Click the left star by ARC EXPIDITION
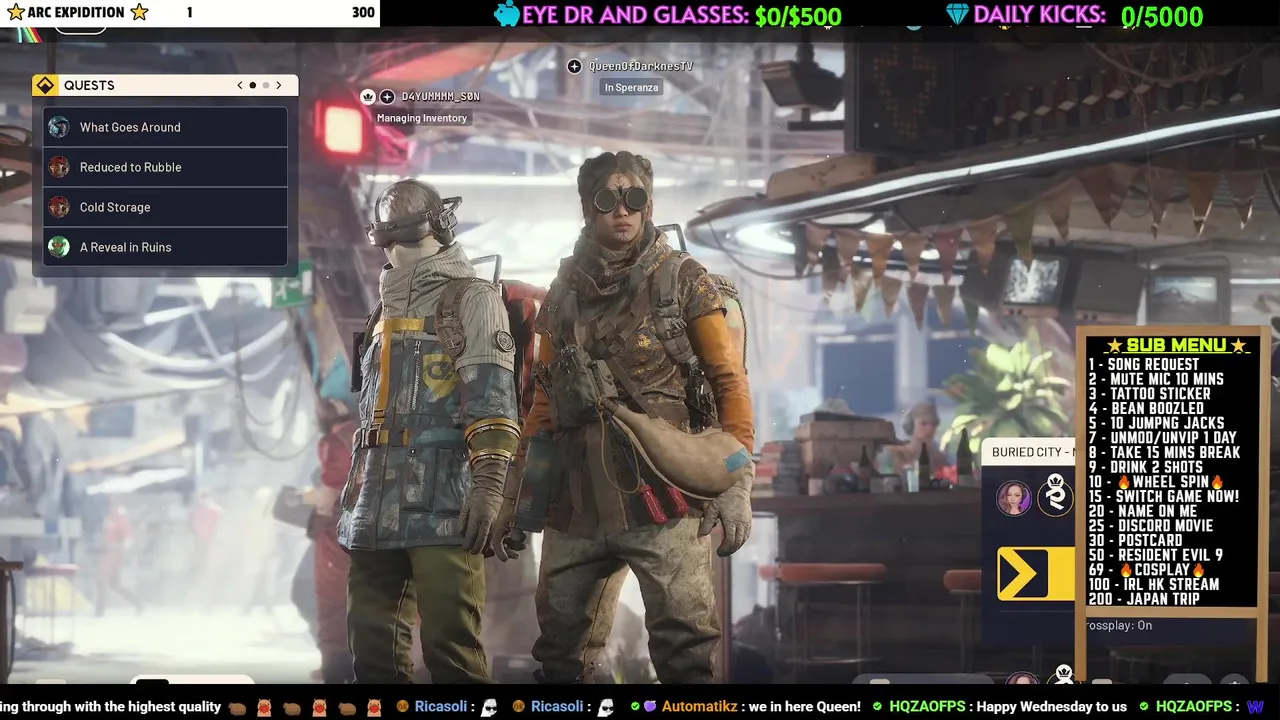The width and height of the screenshot is (1280, 720). (15, 12)
